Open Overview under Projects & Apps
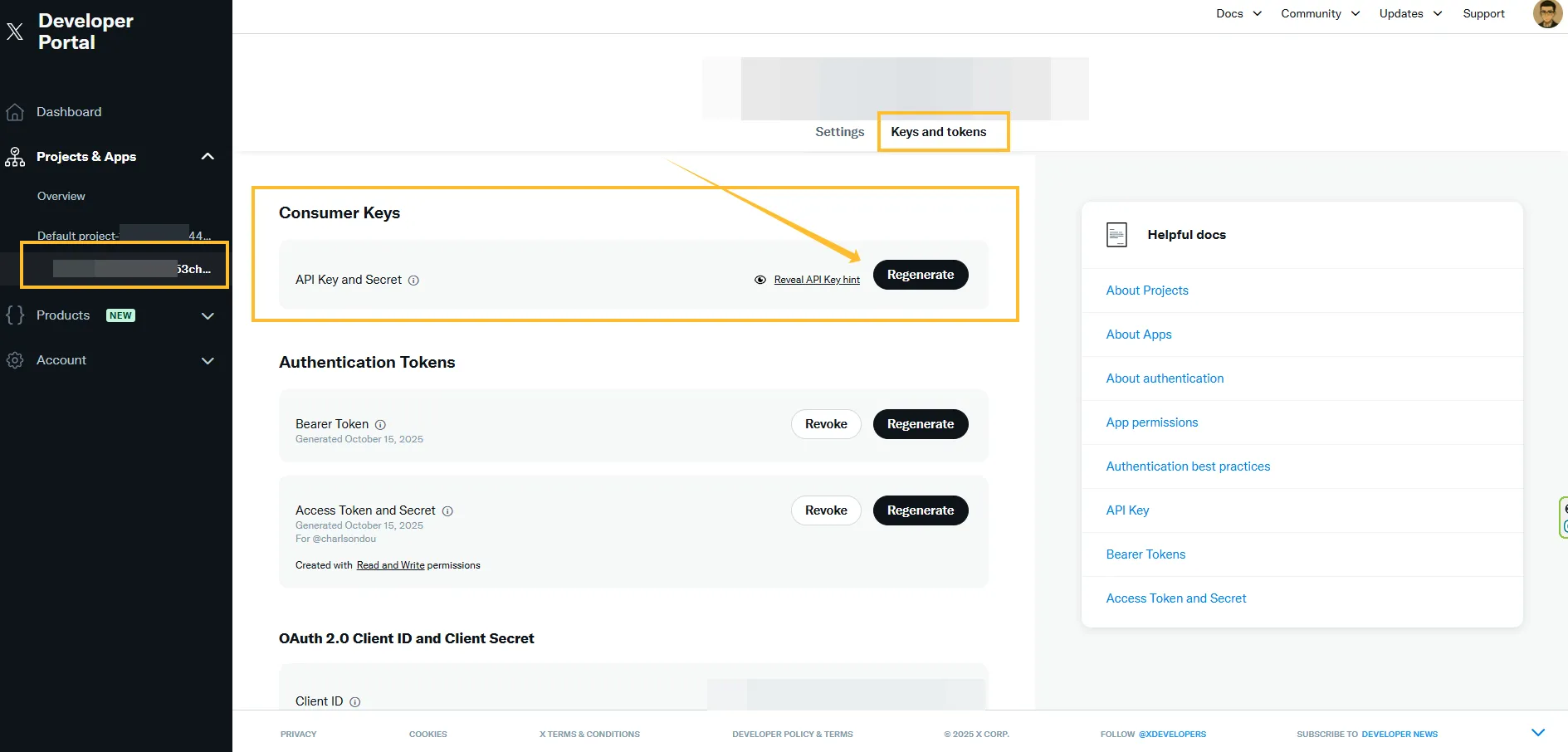1568x752 pixels. (x=61, y=197)
